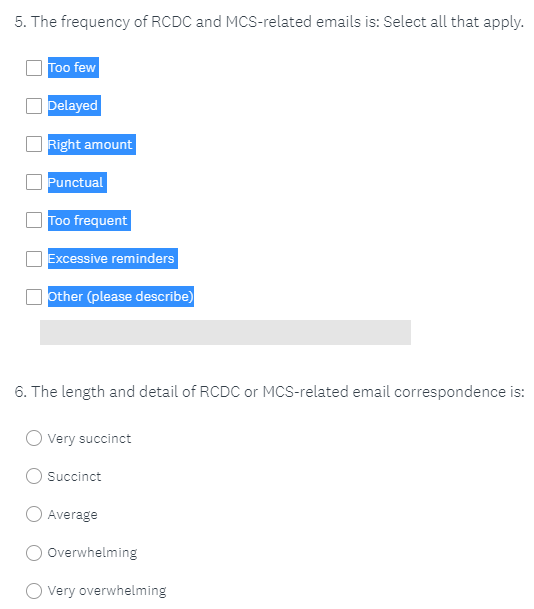Click the highlighted 'Delayed' label text
This screenshot has height=609, width=534.
pos(74,106)
